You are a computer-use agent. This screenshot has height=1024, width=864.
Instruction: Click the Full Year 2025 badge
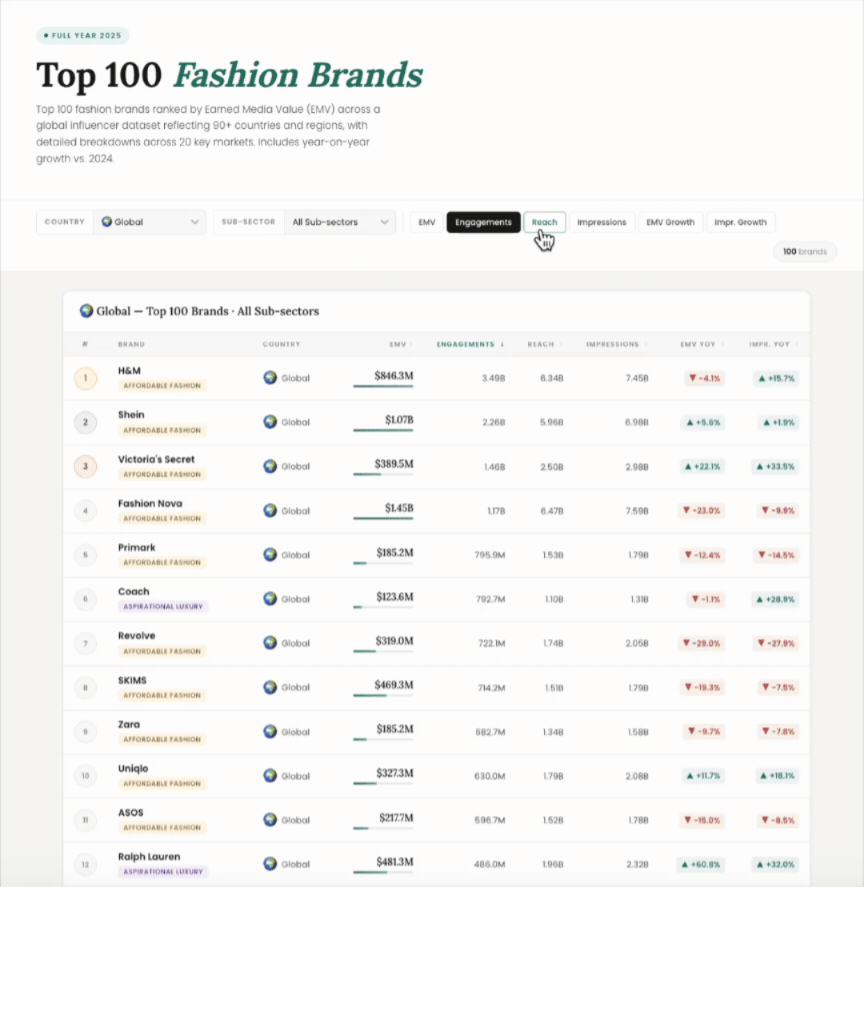point(82,35)
